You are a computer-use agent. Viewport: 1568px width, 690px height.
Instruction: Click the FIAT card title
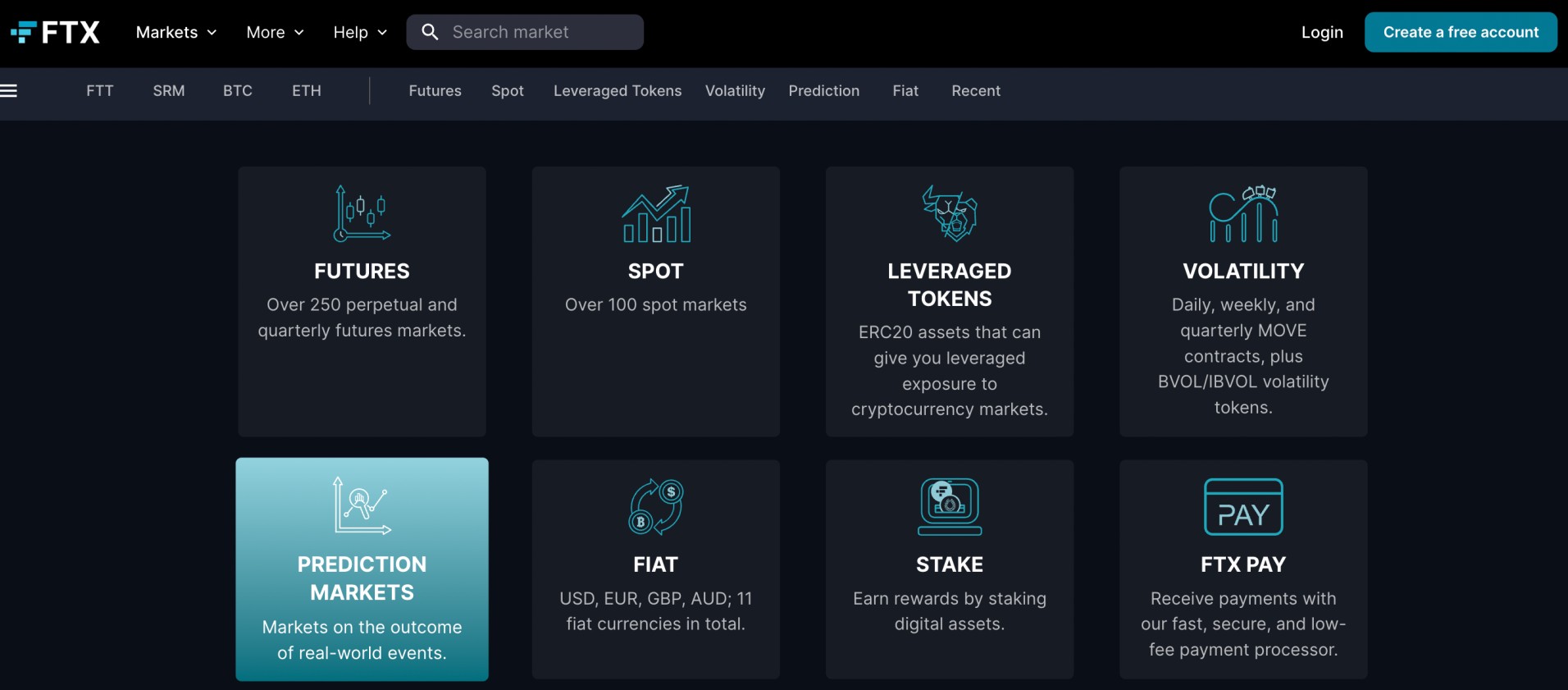(656, 564)
